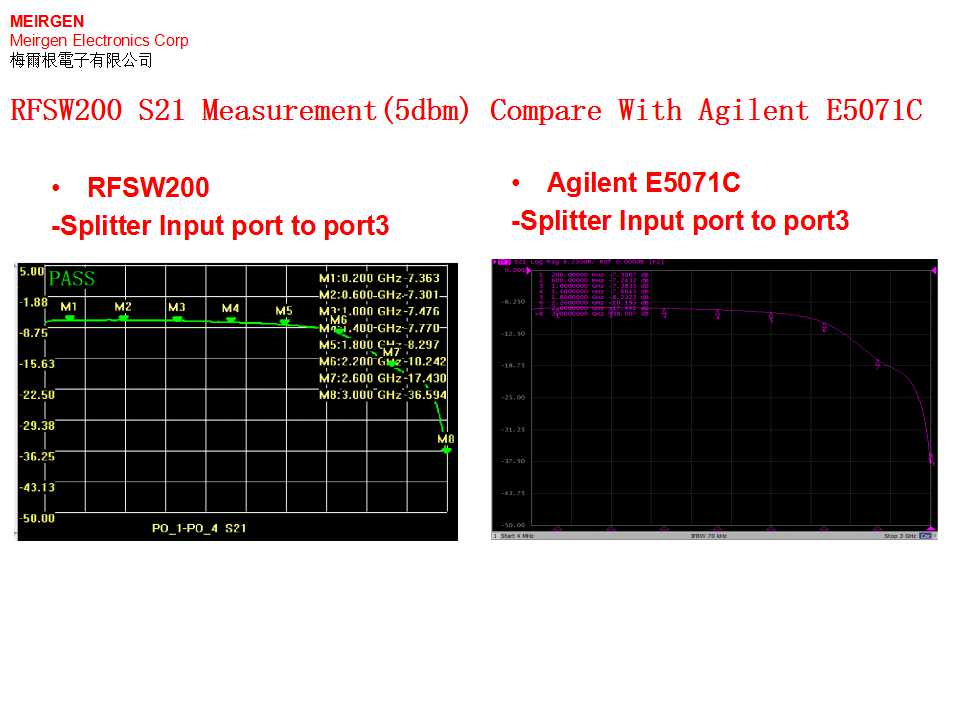Click the M3 marker at 1.000 GHz
This screenshot has width=960, height=720.
177,318
